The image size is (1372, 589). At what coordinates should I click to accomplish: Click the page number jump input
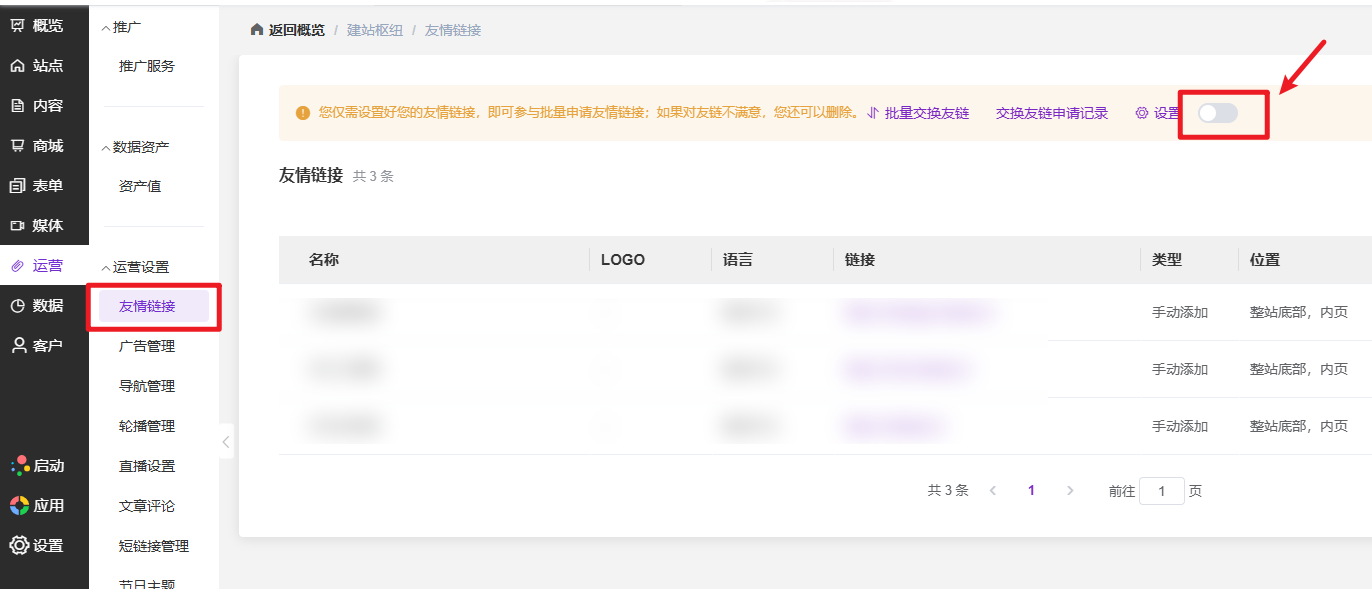coord(1162,491)
